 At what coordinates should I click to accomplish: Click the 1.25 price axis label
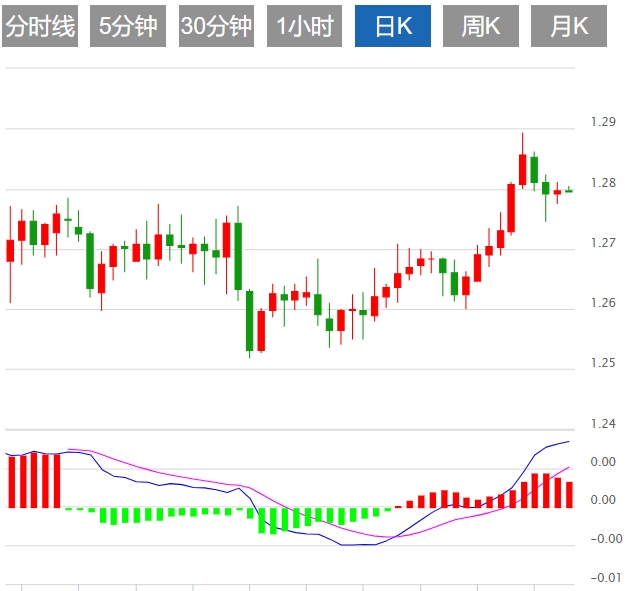click(x=603, y=363)
